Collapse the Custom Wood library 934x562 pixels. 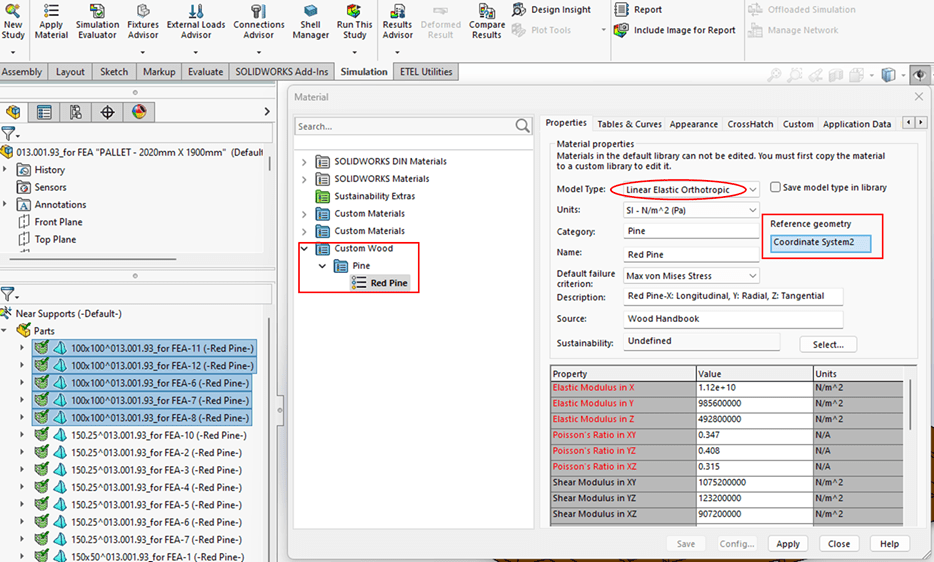pyautogui.click(x=305, y=248)
